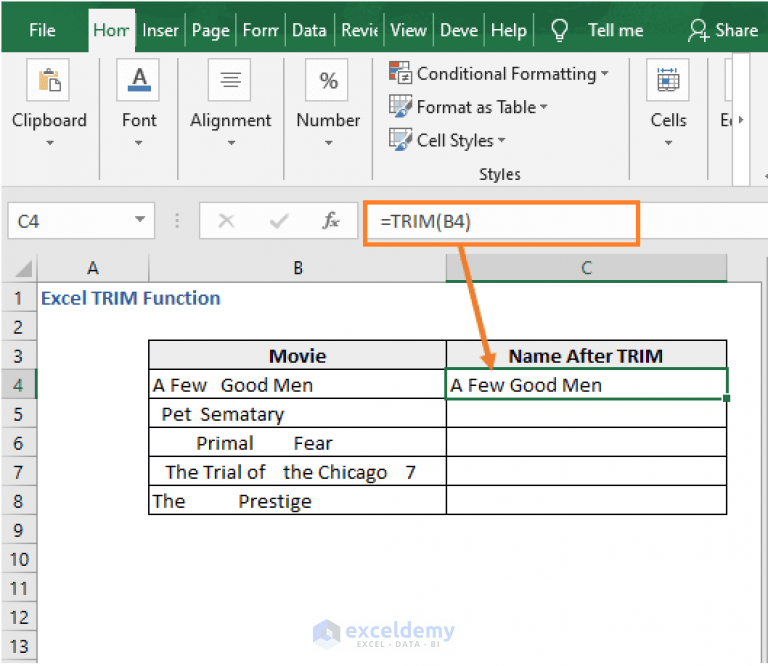Select empty cell C5 beside Pet Sematary
This screenshot has width=768, height=666.
tap(586, 414)
